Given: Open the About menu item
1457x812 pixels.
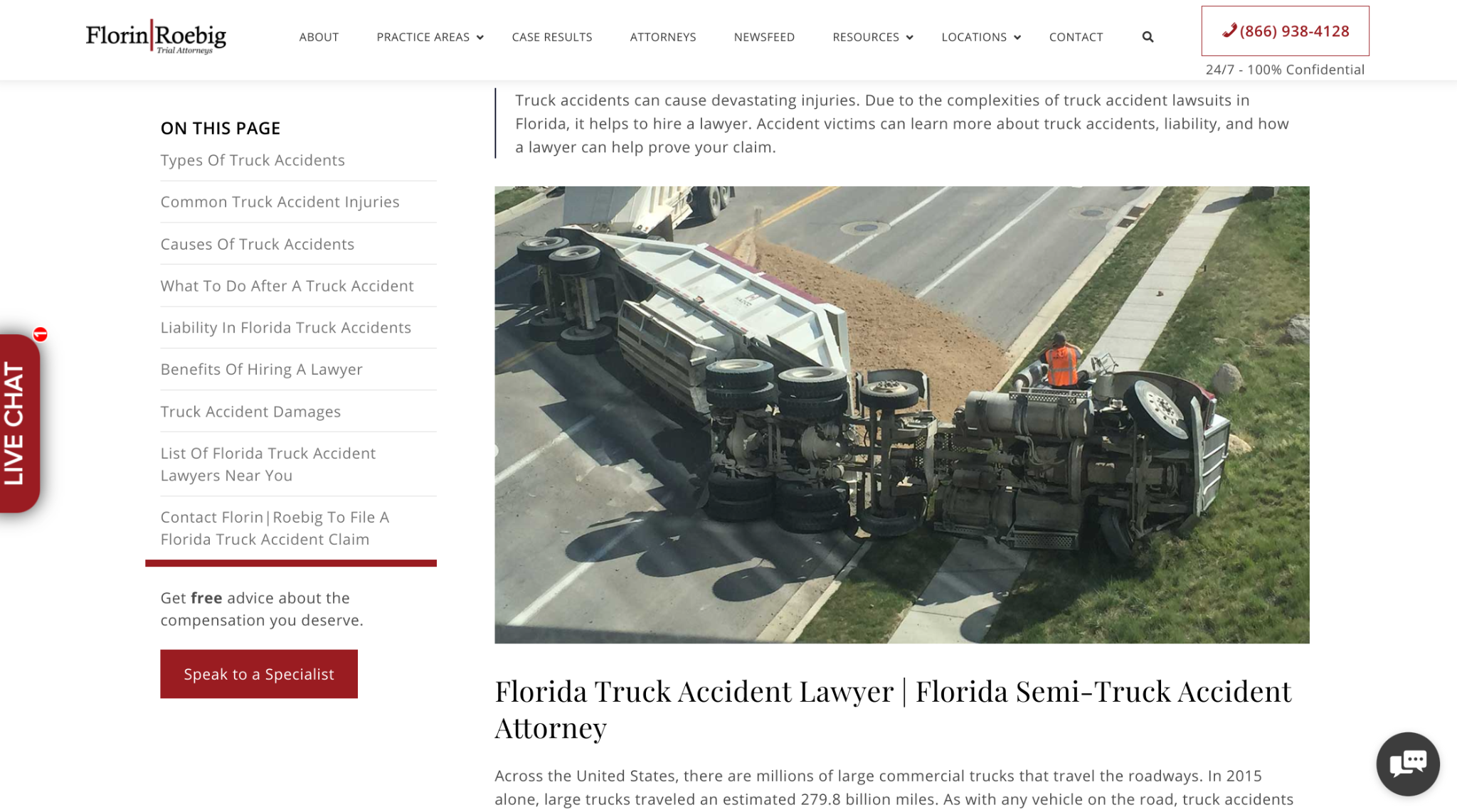Looking at the screenshot, I should (x=319, y=37).
